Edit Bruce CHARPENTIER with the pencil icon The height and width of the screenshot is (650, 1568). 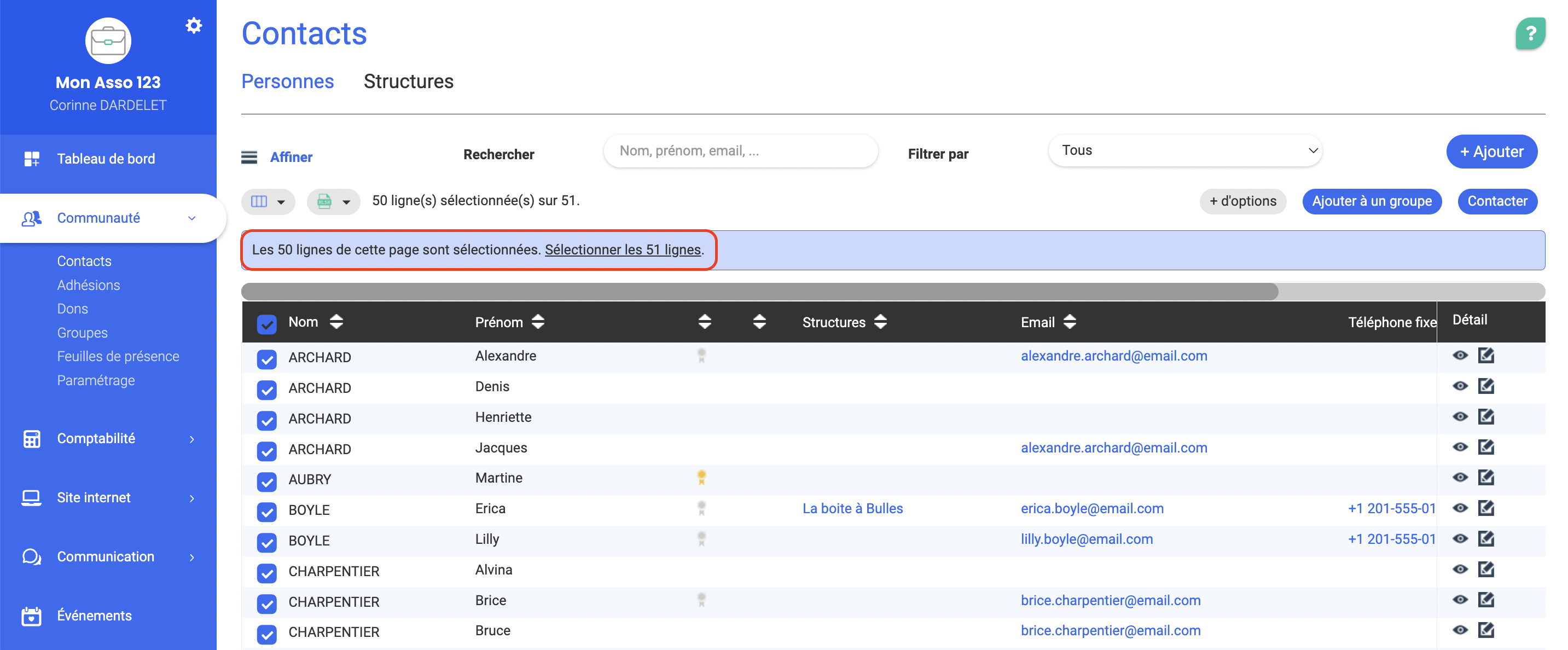coord(1486,630)
